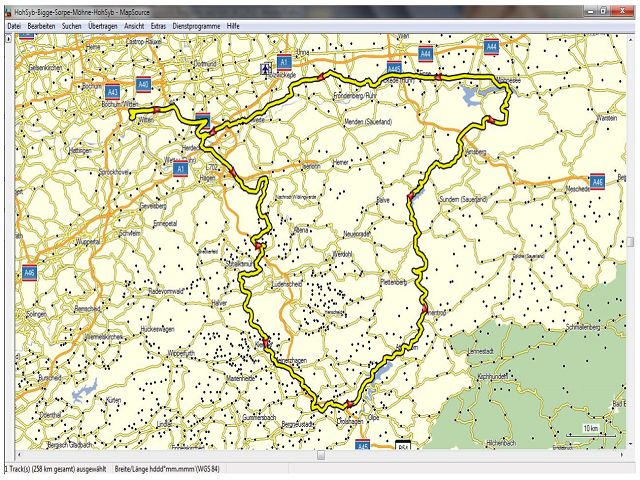
Task: Open the Suchen menu
Action: coord(71,26)
